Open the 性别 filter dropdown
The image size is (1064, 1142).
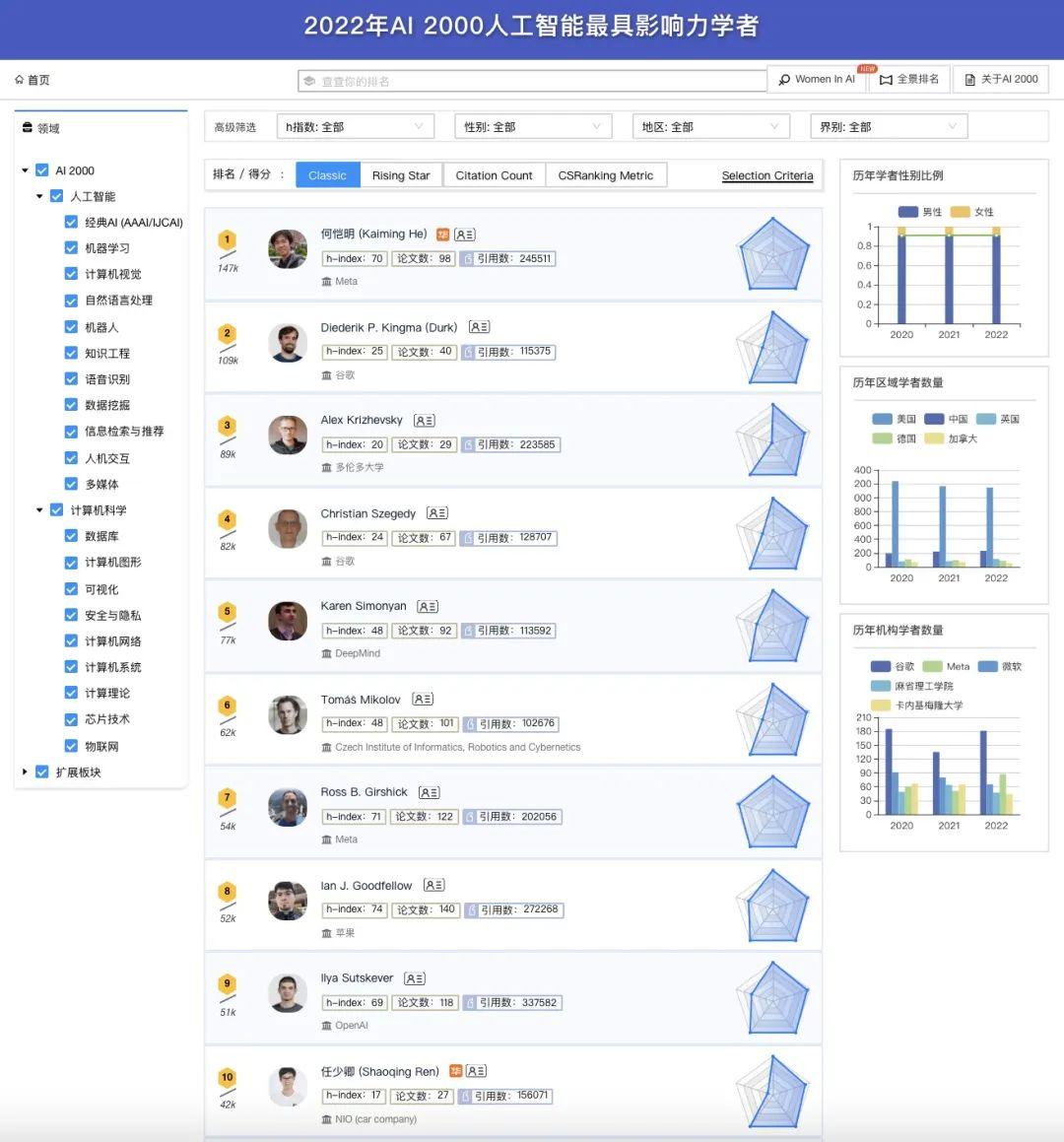coord(532,126)
